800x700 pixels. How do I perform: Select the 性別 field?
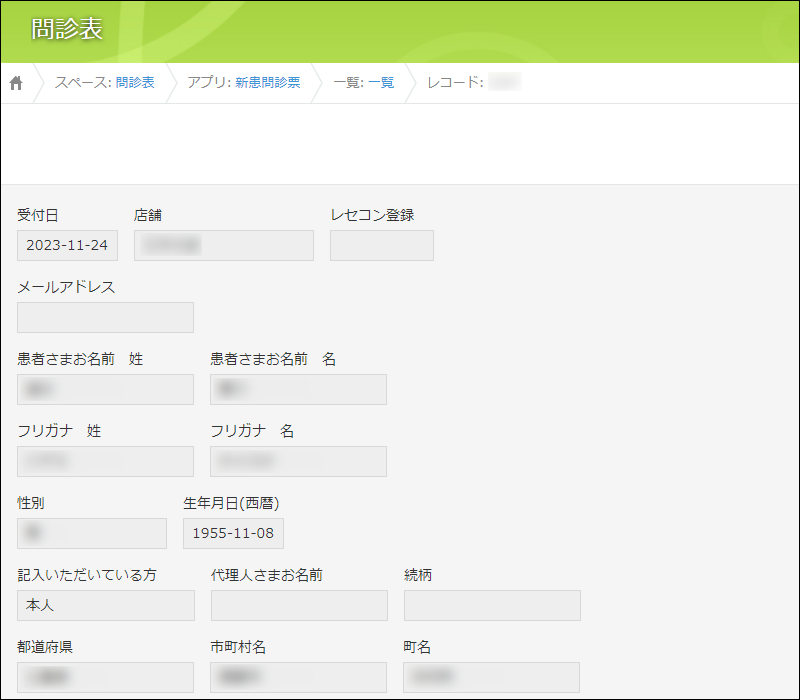pyautogui.click(x=92, y=533)
